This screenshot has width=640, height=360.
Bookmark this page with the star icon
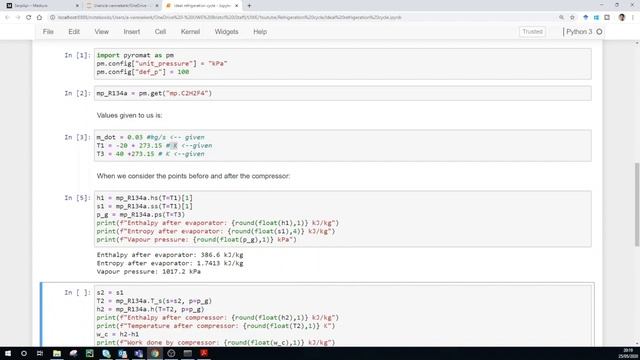pyautogui.click(x=572, y=18)
